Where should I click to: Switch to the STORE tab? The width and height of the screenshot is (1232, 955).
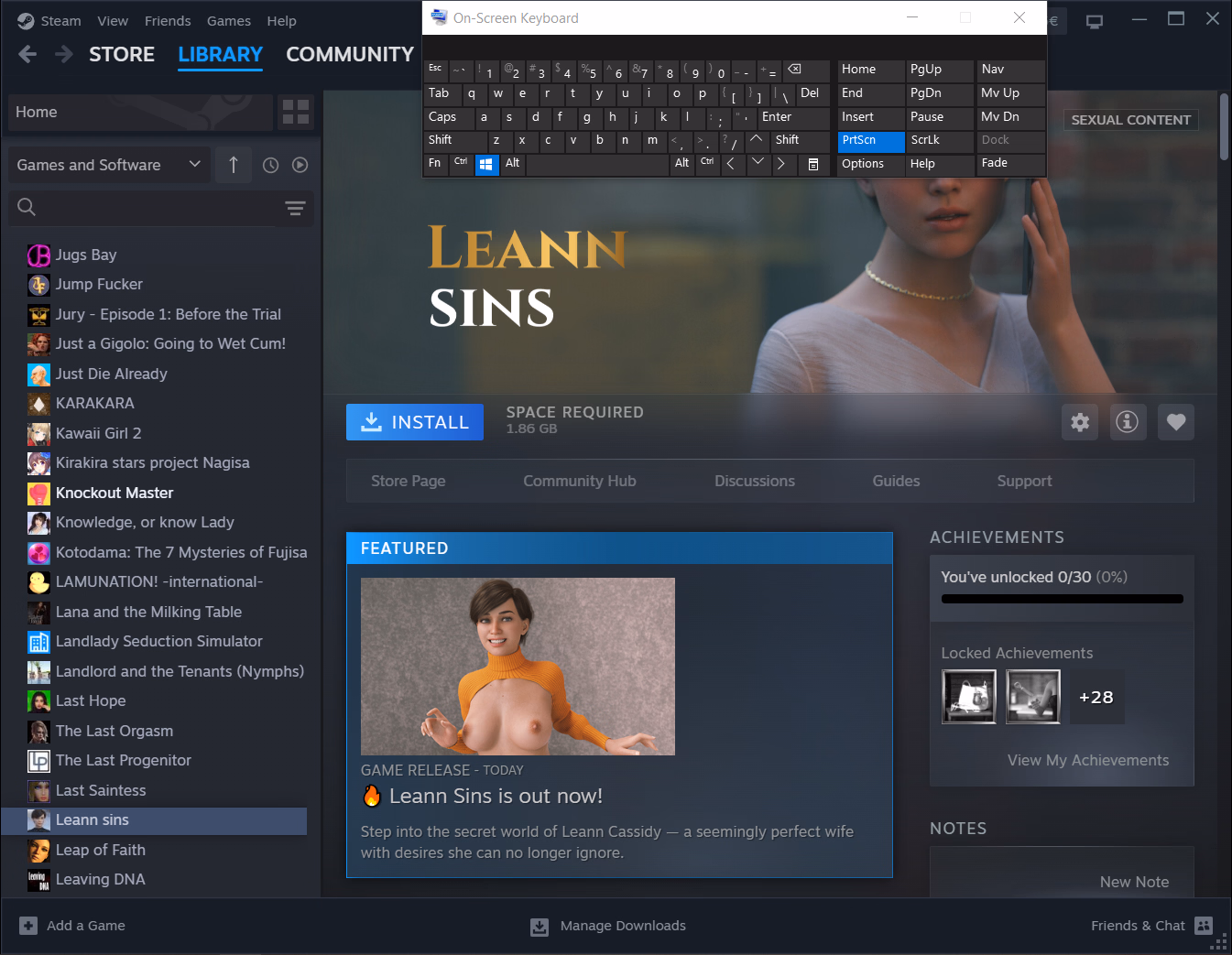(x=122, y=55)
